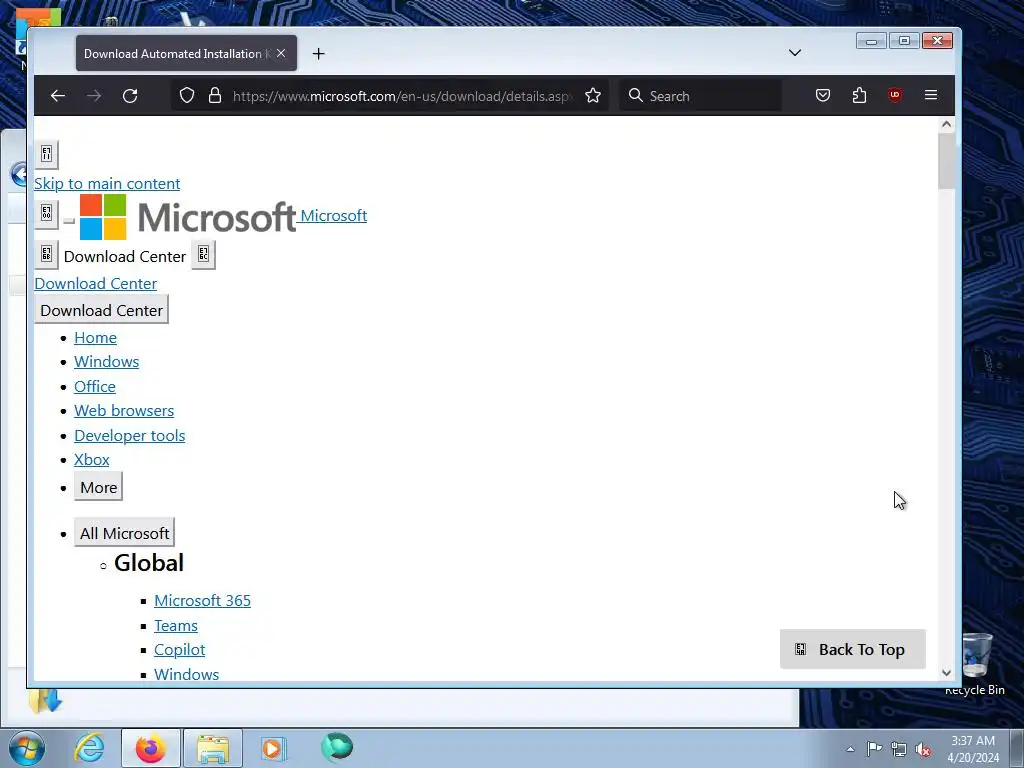Bookmark this page with the star icon
Screen dimensions: 1024x768
(593, 96)
